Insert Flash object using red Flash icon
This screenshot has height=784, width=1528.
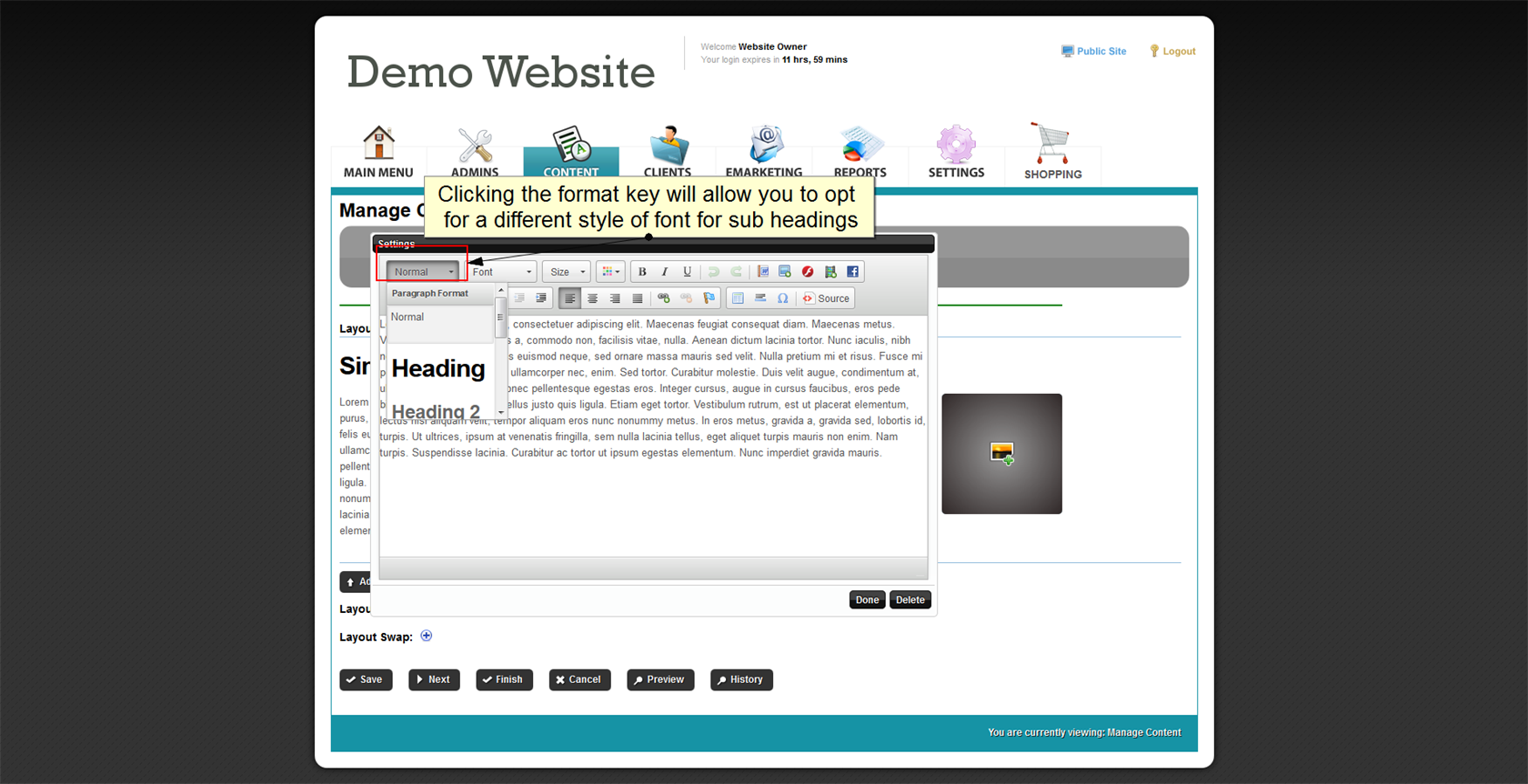(x=808, y=272)
